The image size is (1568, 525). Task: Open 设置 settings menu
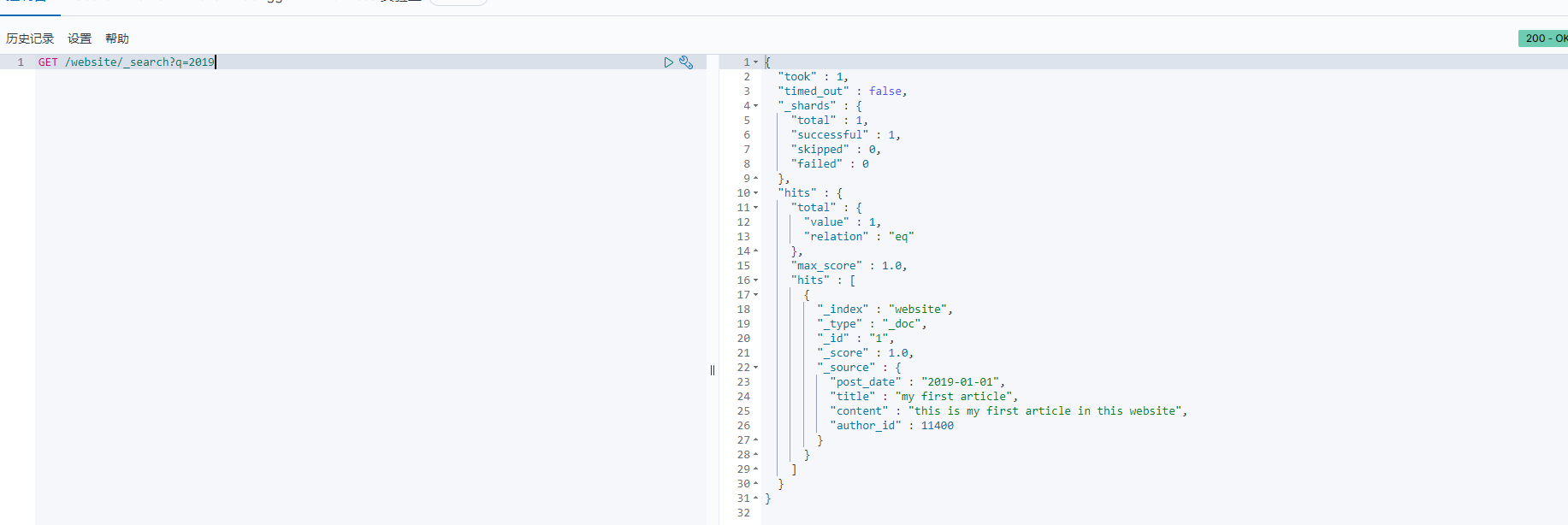[80, 38]
